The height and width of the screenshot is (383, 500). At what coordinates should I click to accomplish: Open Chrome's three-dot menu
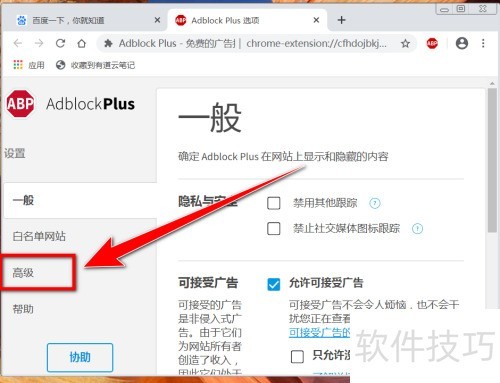click(483, 43)
